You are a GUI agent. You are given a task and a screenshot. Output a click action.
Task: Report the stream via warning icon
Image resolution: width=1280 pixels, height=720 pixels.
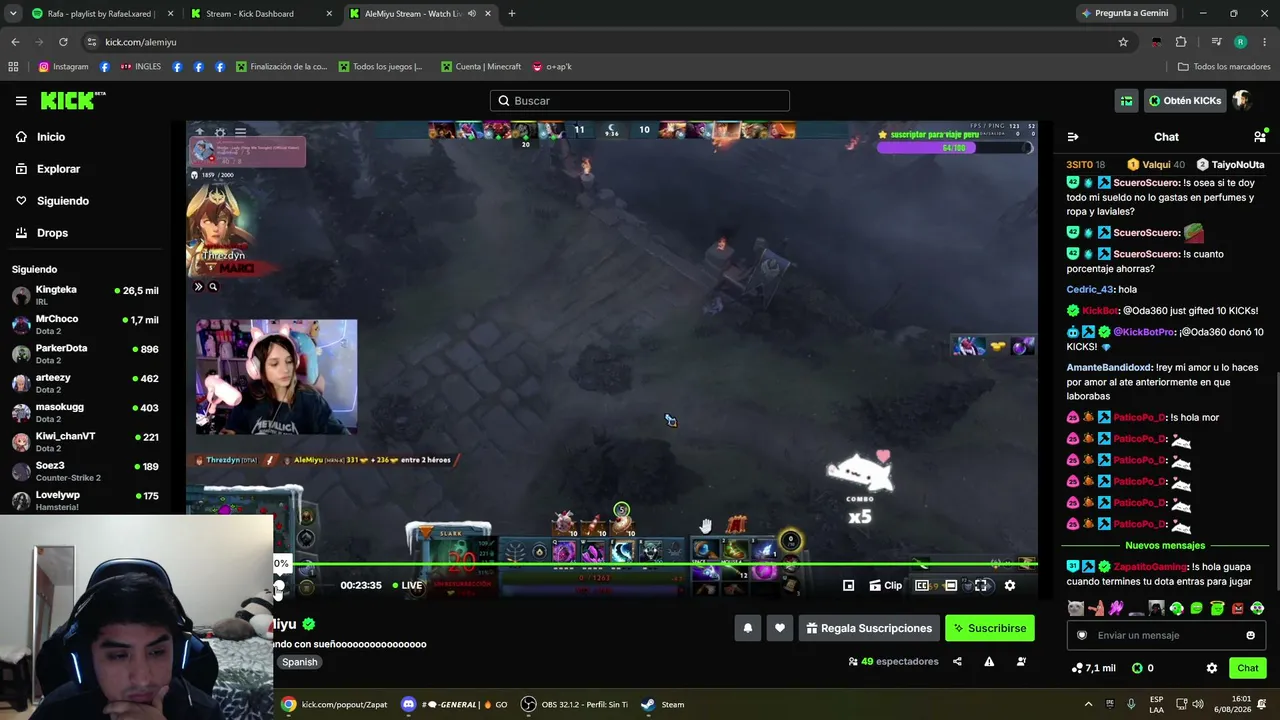coord(989,661)
